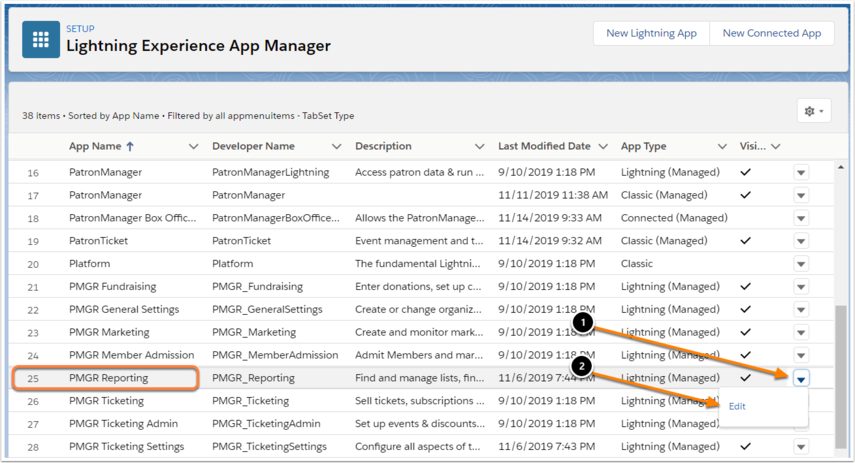Click the vertical scrollbar thumb
Viewport: 855px width, 463px height.
[x=841, y=376]
